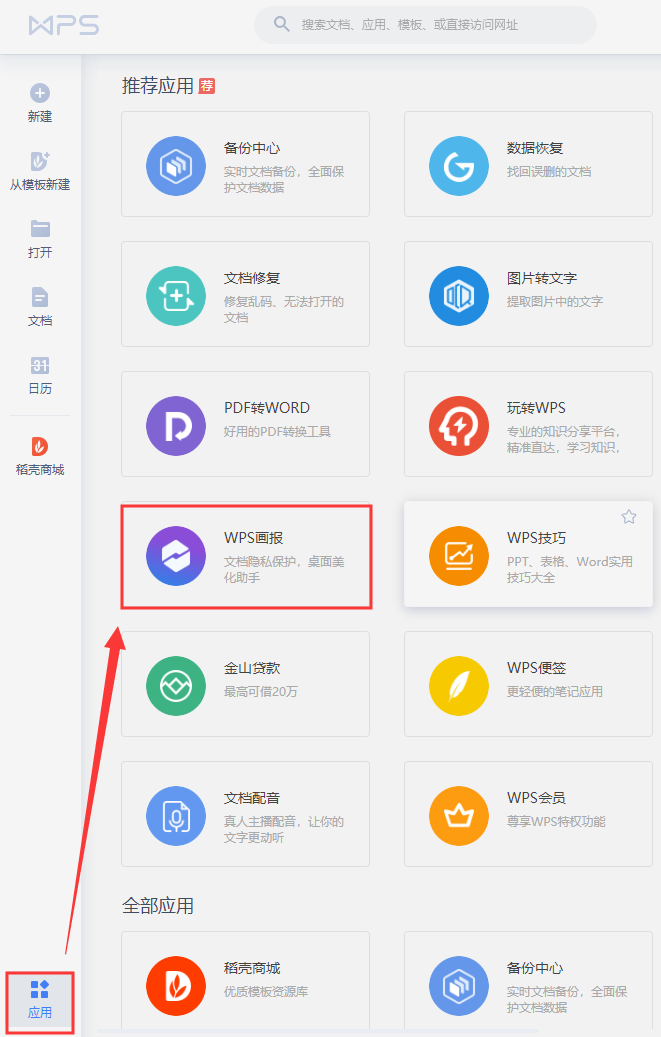Focus the document and app search field
This screenshot has height=1037, width=661.
pyautogui.click(x=425, y=25)
